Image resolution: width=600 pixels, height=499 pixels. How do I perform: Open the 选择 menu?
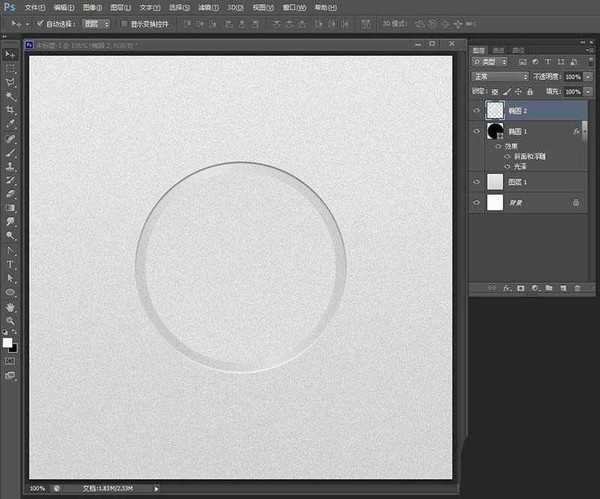click(178, 7)
